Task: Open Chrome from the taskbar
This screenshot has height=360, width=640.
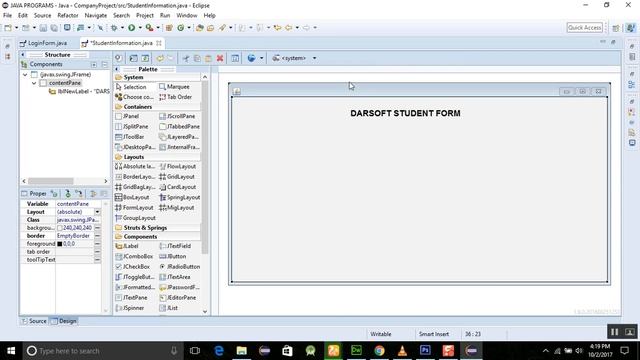Action: tap(379, 351)
